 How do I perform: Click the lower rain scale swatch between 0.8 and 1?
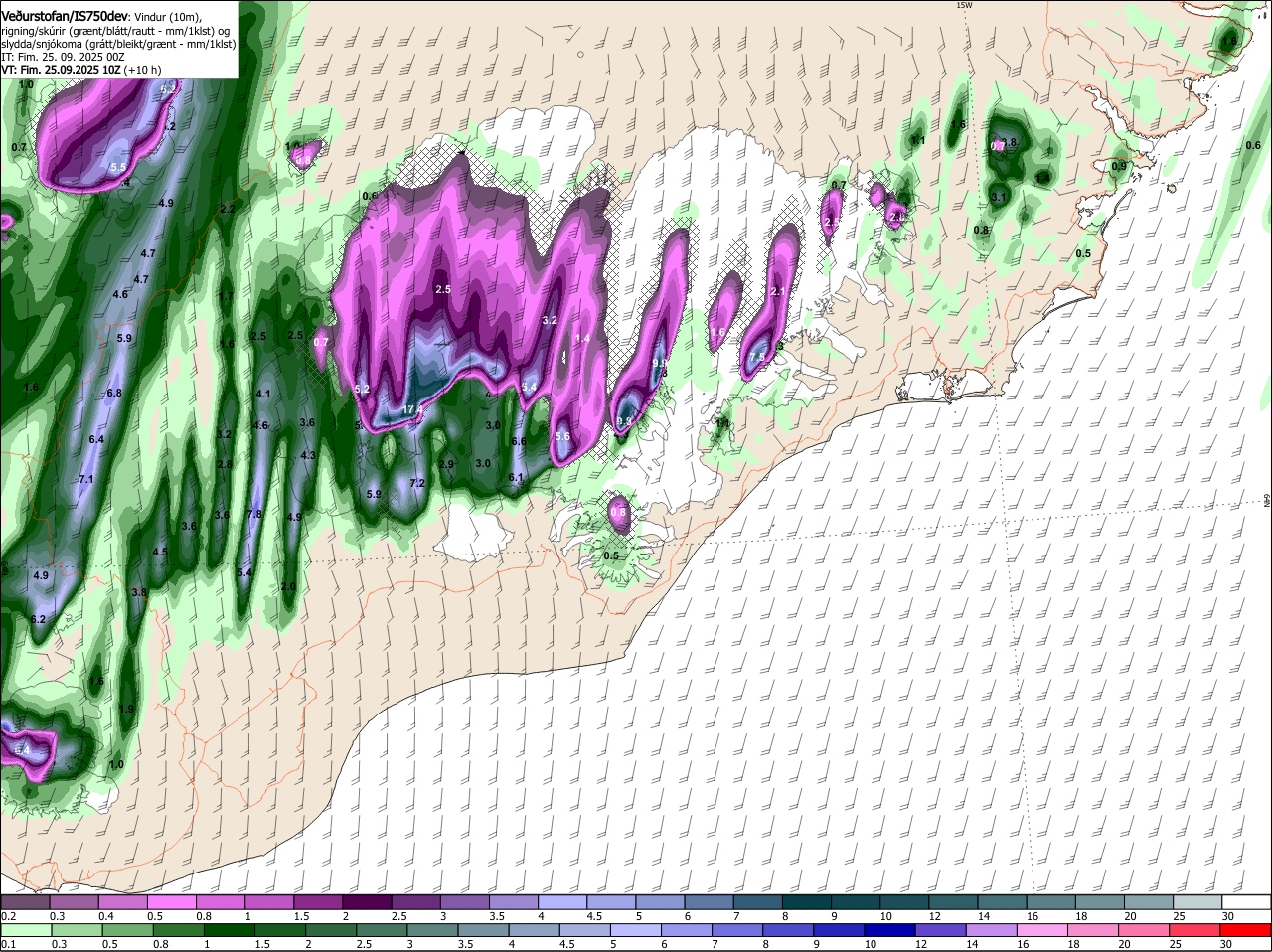pos(180,931)
